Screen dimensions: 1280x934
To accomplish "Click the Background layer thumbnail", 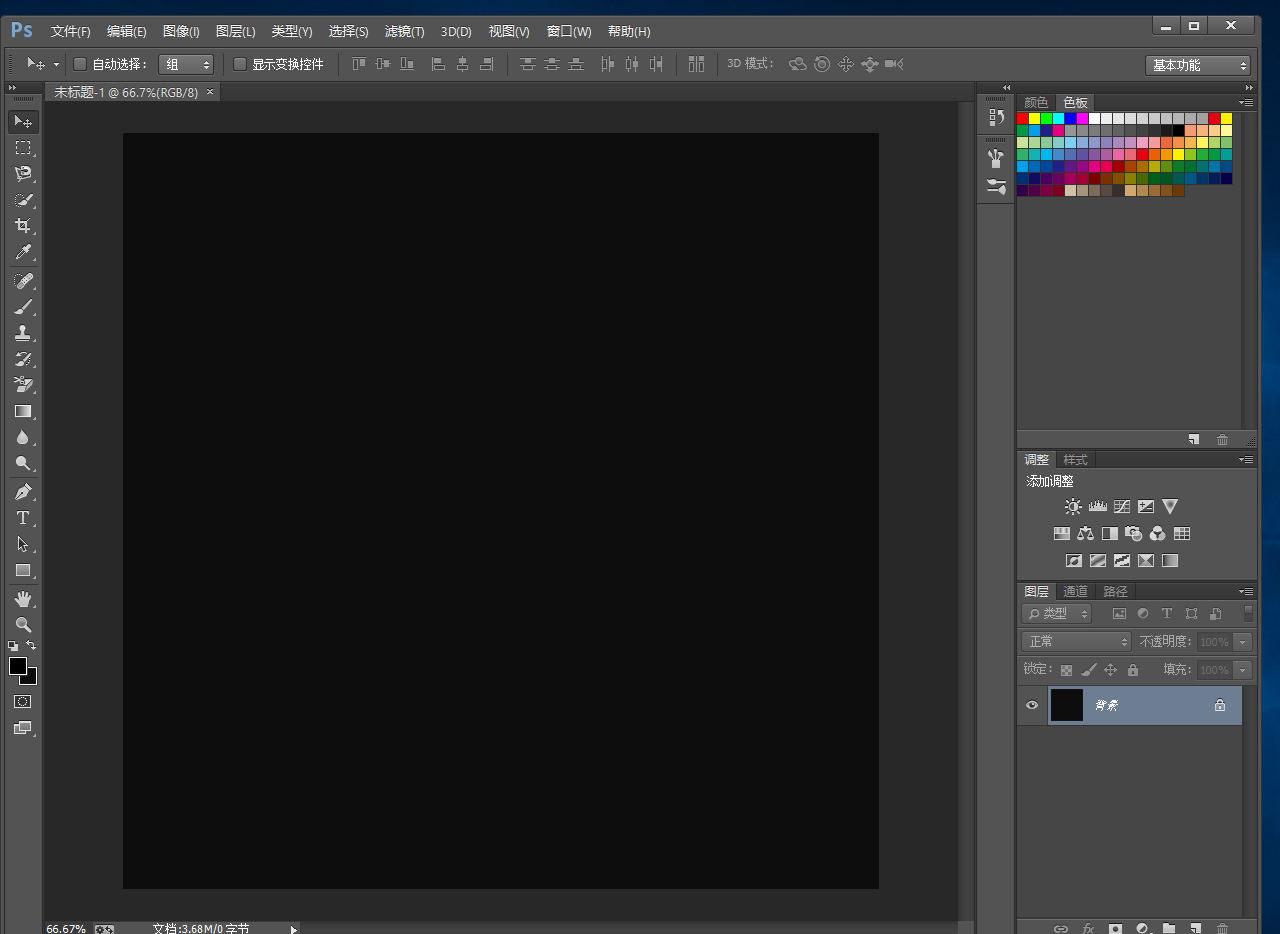I will pyautogui.click(x=1067, y=705).
